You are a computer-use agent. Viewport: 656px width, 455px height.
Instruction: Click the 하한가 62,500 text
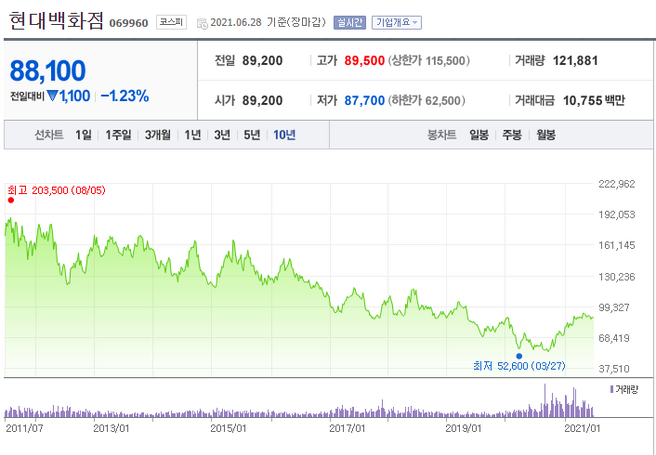pos(426,100)
